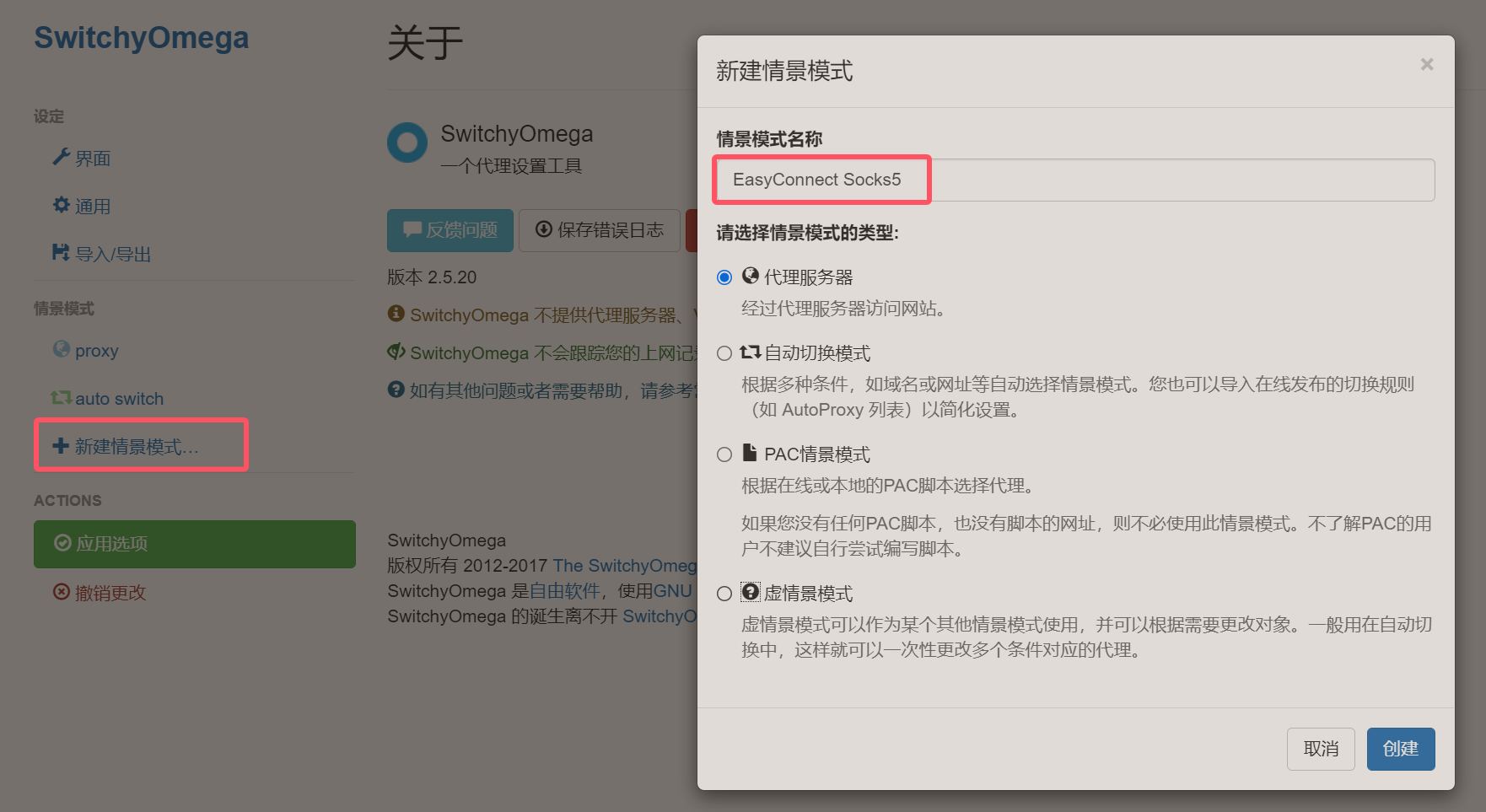Open the proxy profile in the sidebar

pyautogui.click(x=95, y=350)
